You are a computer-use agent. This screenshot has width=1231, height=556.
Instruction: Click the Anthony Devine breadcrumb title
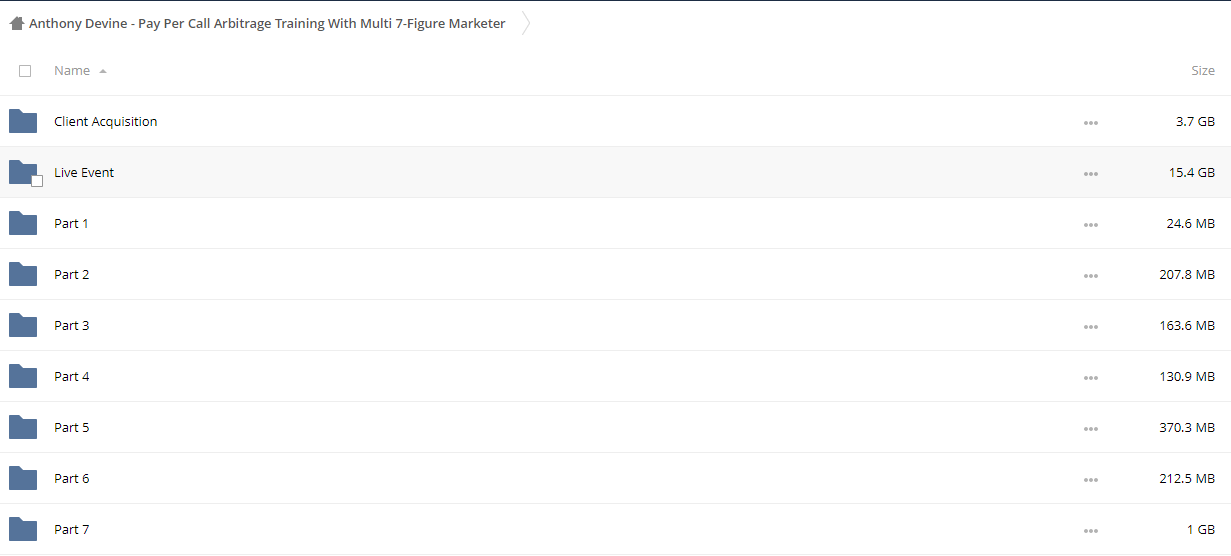[267, 23]
